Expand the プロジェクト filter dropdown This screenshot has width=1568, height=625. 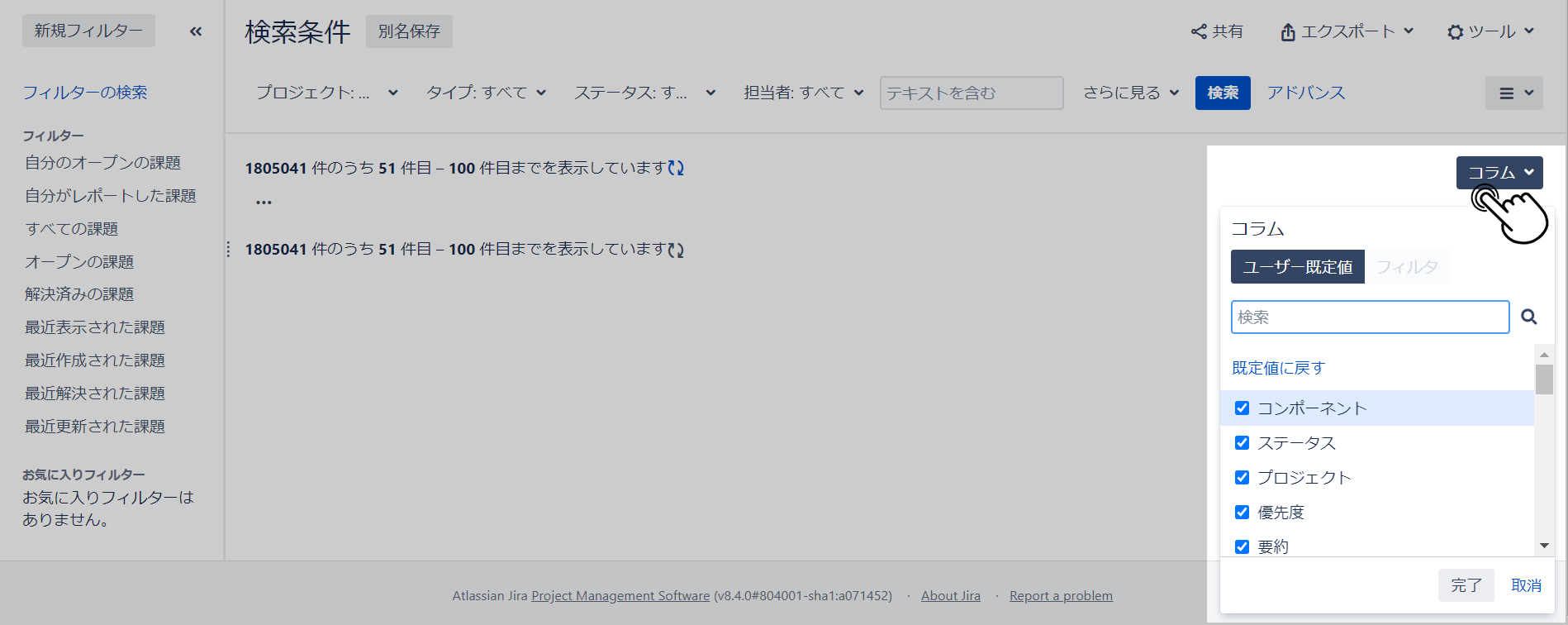point(326,93)
